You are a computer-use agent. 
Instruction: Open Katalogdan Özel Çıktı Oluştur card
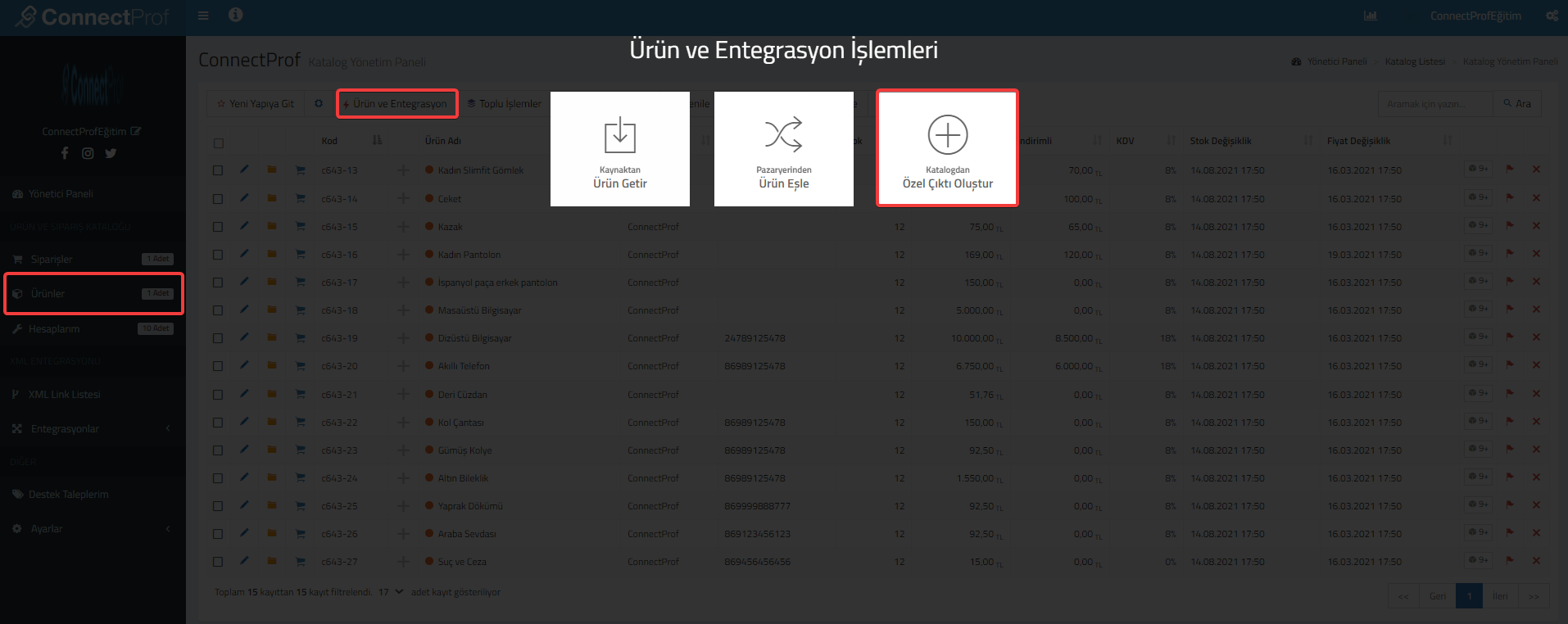pyautogui.click(x=948, y=148)
